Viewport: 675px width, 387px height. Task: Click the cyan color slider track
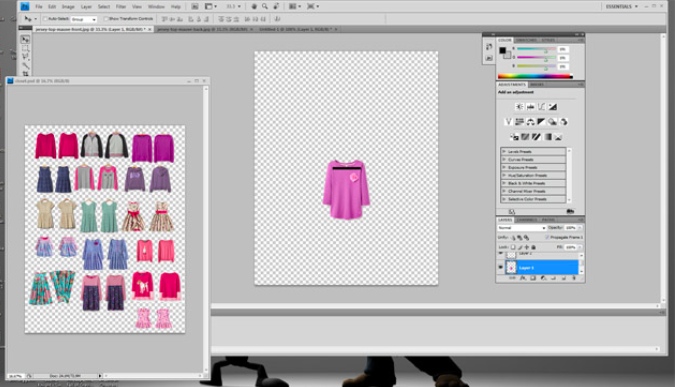tap(536, 49)
